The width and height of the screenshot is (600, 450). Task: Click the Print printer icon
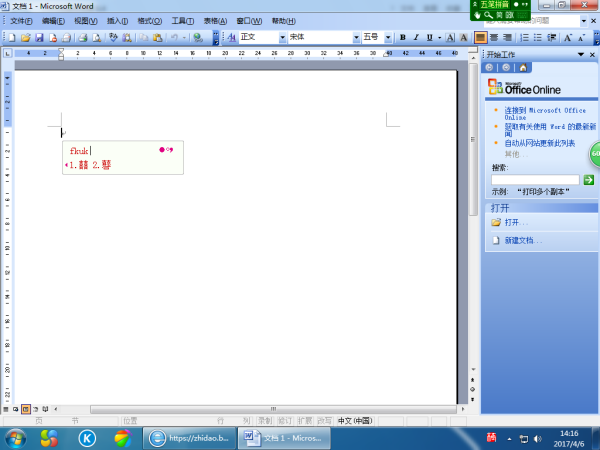[x=83, y=38]
